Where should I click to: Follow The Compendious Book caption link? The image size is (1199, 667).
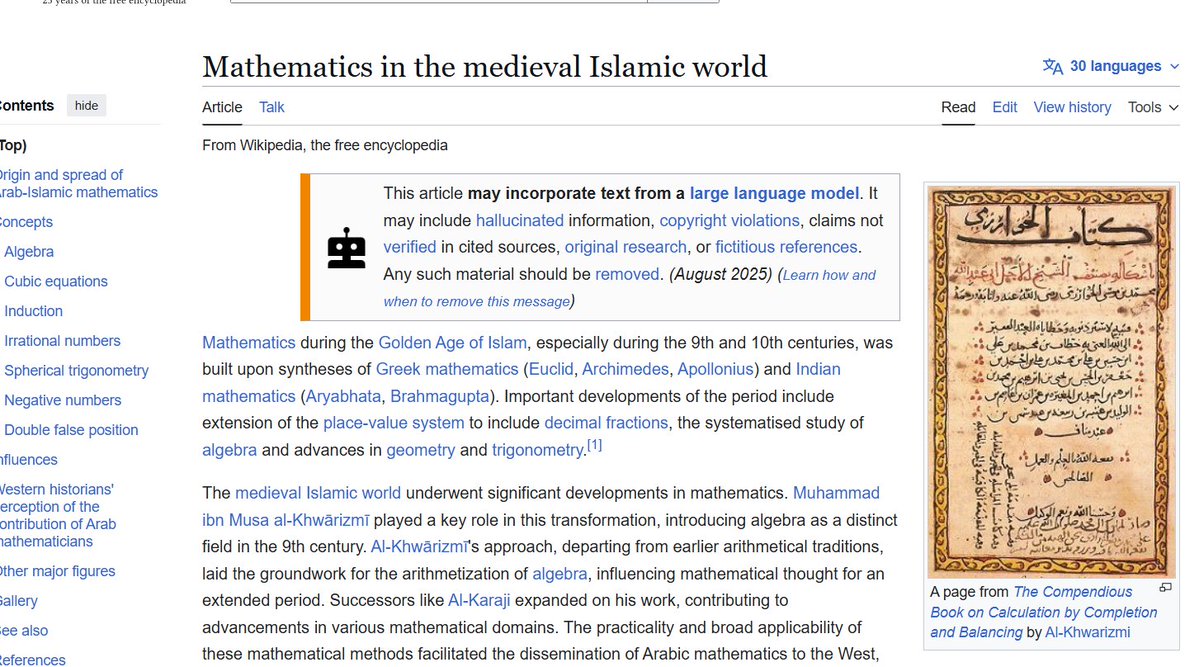pos(1043,612)
